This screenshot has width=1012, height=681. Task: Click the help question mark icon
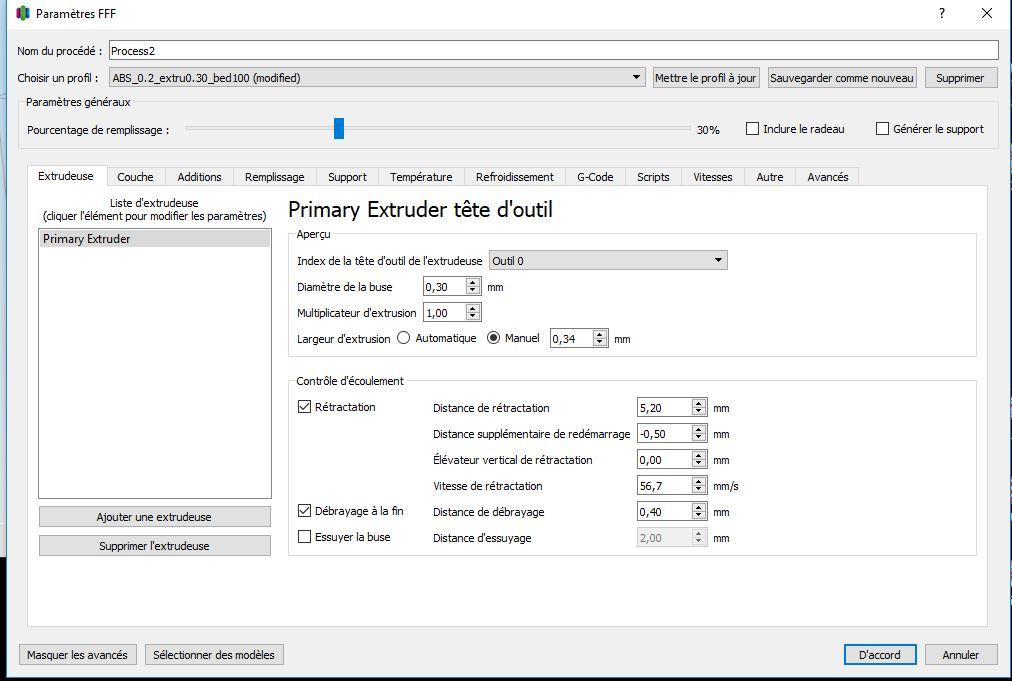click(942, 13)
